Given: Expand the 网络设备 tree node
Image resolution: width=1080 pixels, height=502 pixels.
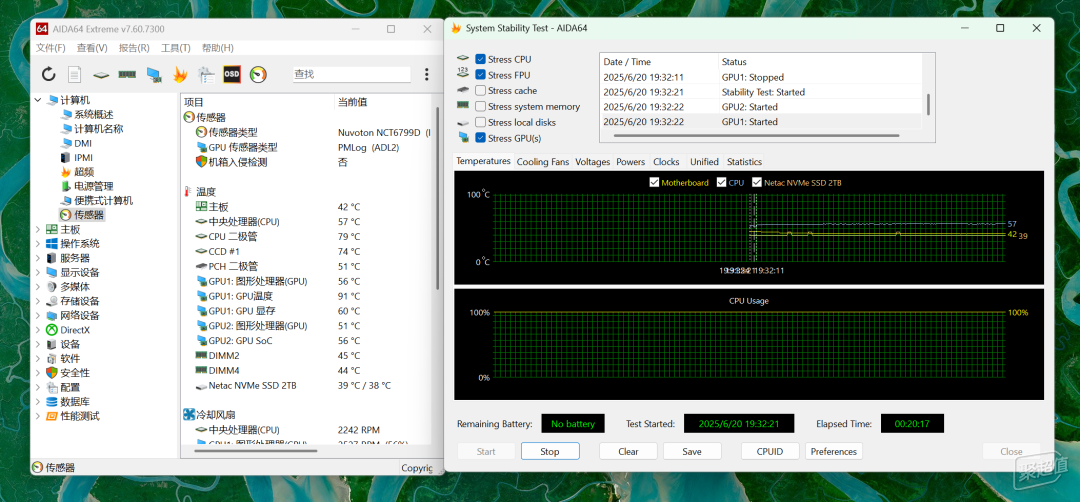Looking at the screenshot, I should pyautogui.click(x=37, y=315).
